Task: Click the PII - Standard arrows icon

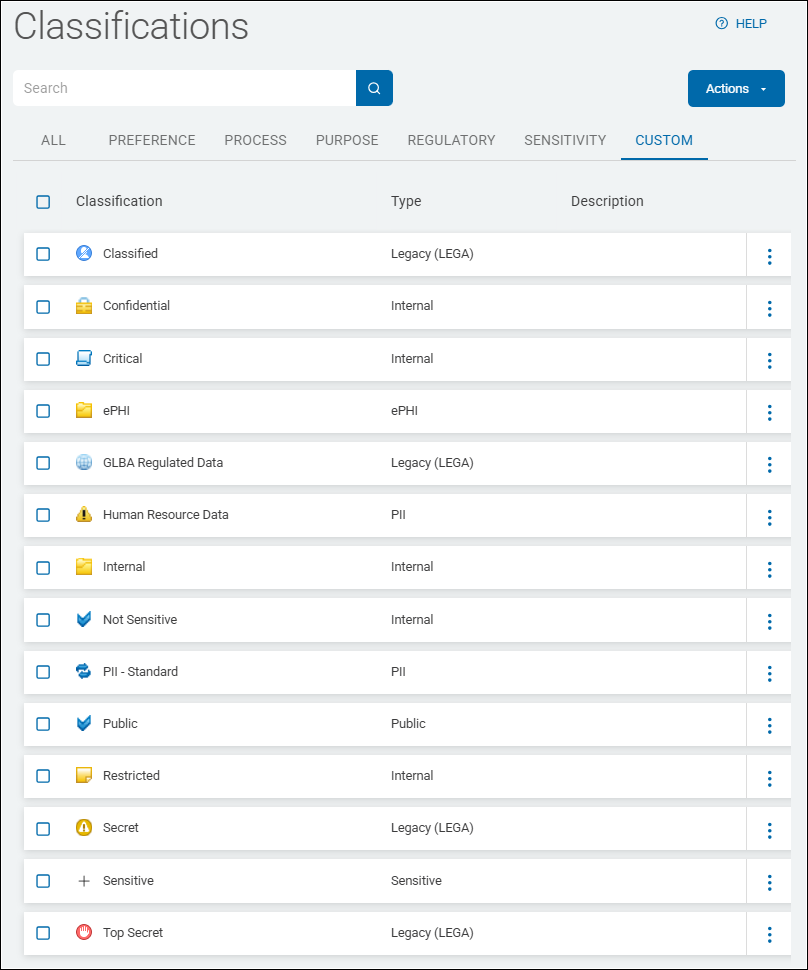Action: pyautogui.click(x=84, y=672)
